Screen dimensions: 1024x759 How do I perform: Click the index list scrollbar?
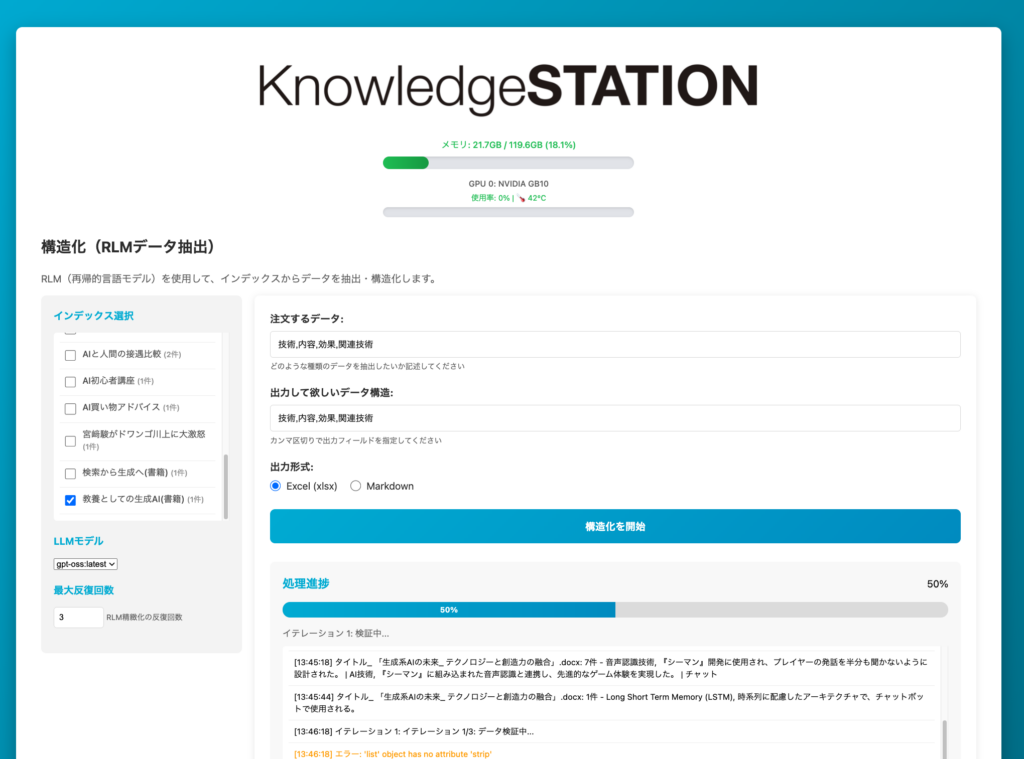[226, 486]
